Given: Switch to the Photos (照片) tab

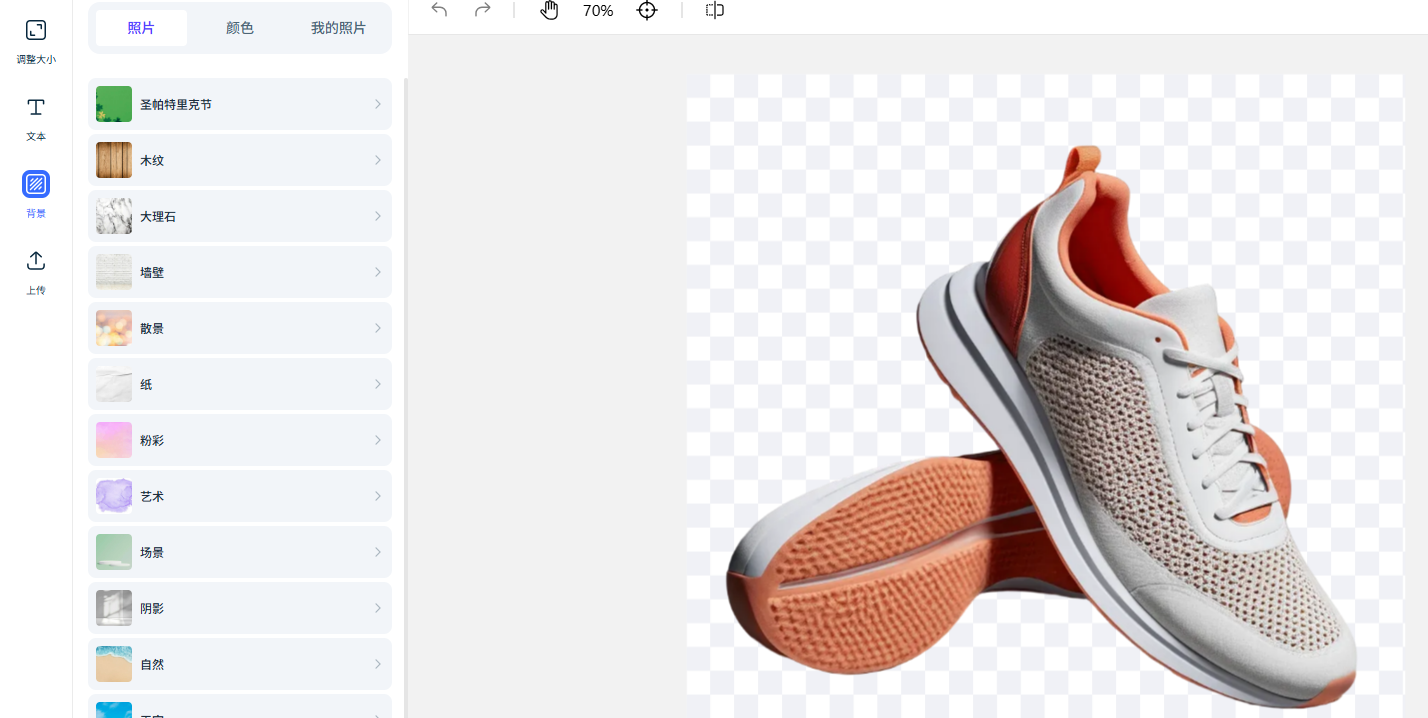Looking at the screenshot, I should point(141,28).
